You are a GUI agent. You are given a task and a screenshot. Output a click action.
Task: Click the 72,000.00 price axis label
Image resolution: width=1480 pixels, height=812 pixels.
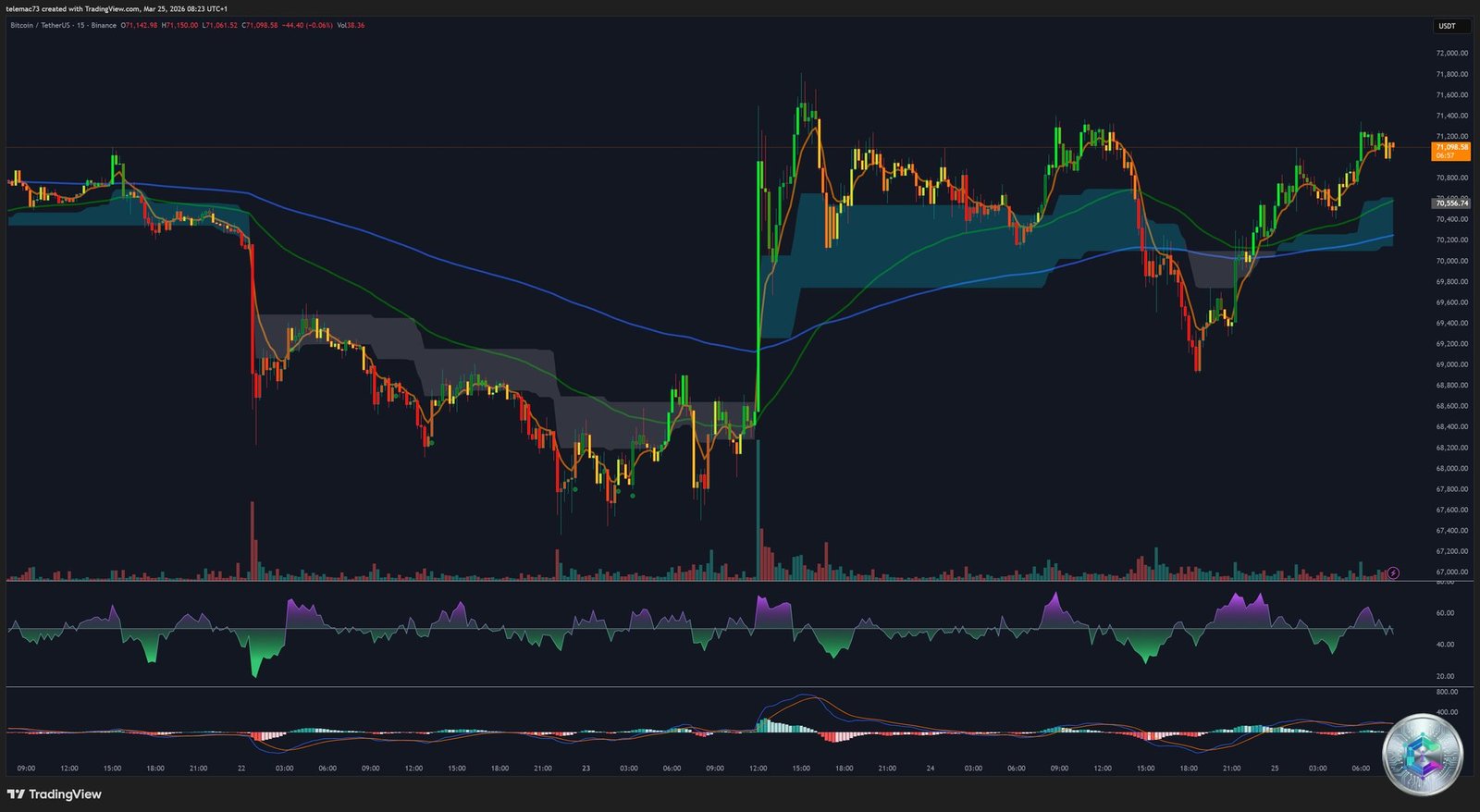point(1452,54)
